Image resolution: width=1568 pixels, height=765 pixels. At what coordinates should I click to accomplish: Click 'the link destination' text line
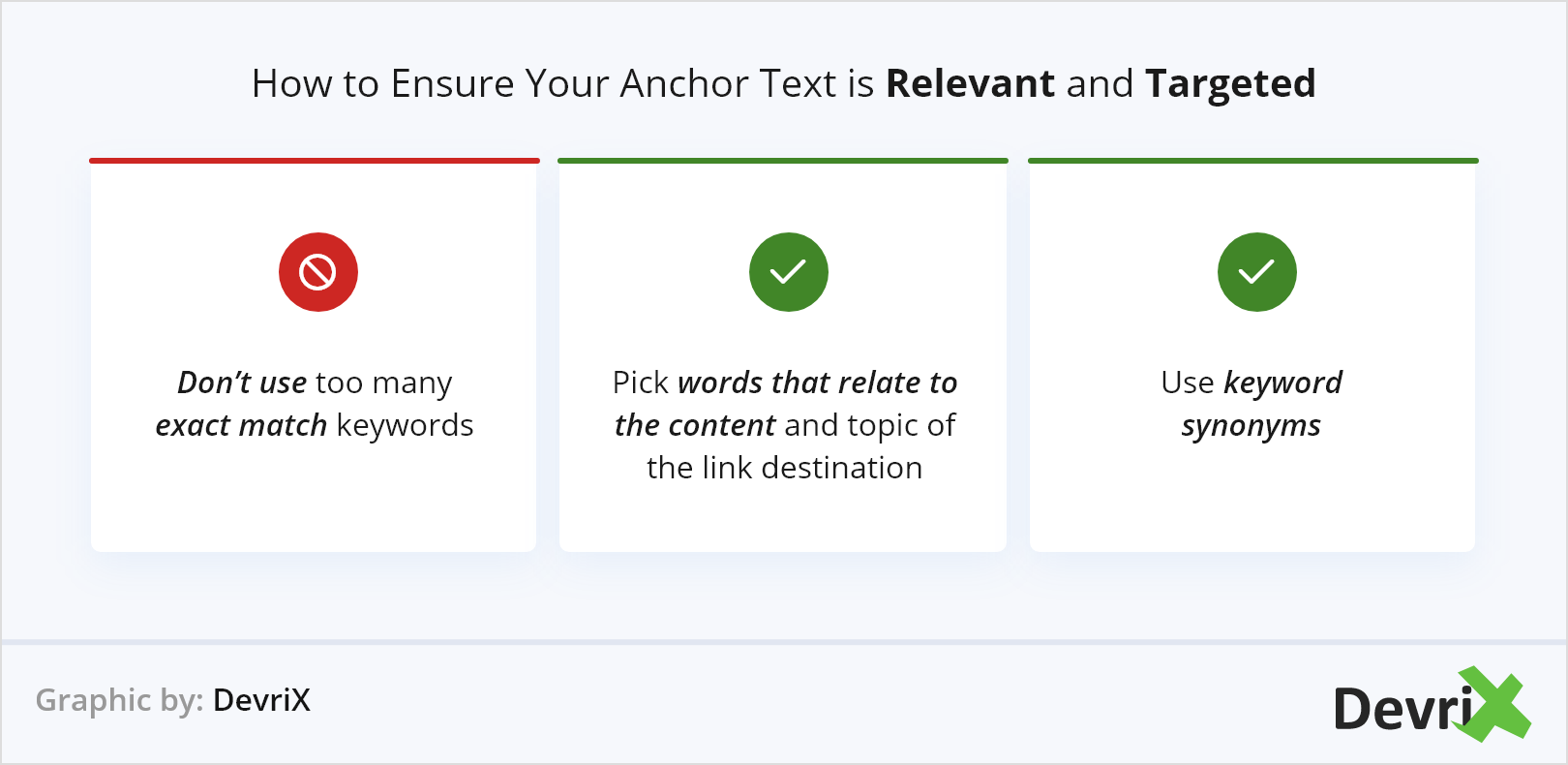(x=784, y=468)
